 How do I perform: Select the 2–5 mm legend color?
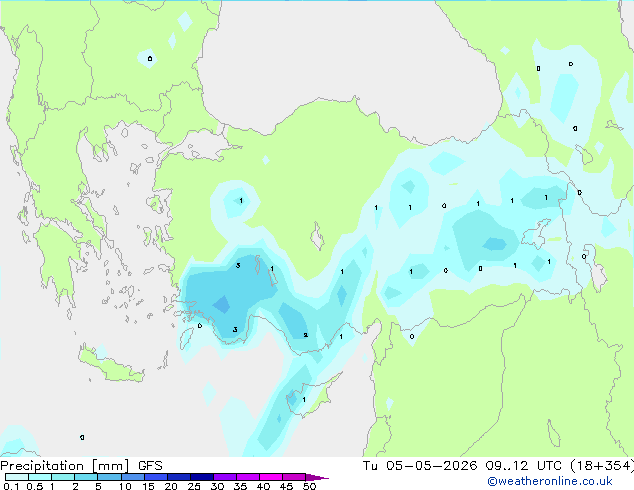[86, 477]
